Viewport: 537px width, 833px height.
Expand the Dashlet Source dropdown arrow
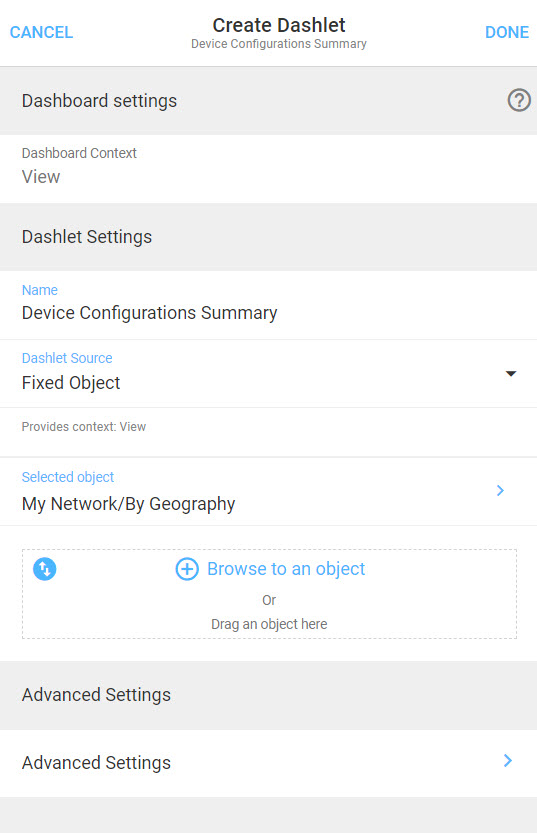pos(511,373)
